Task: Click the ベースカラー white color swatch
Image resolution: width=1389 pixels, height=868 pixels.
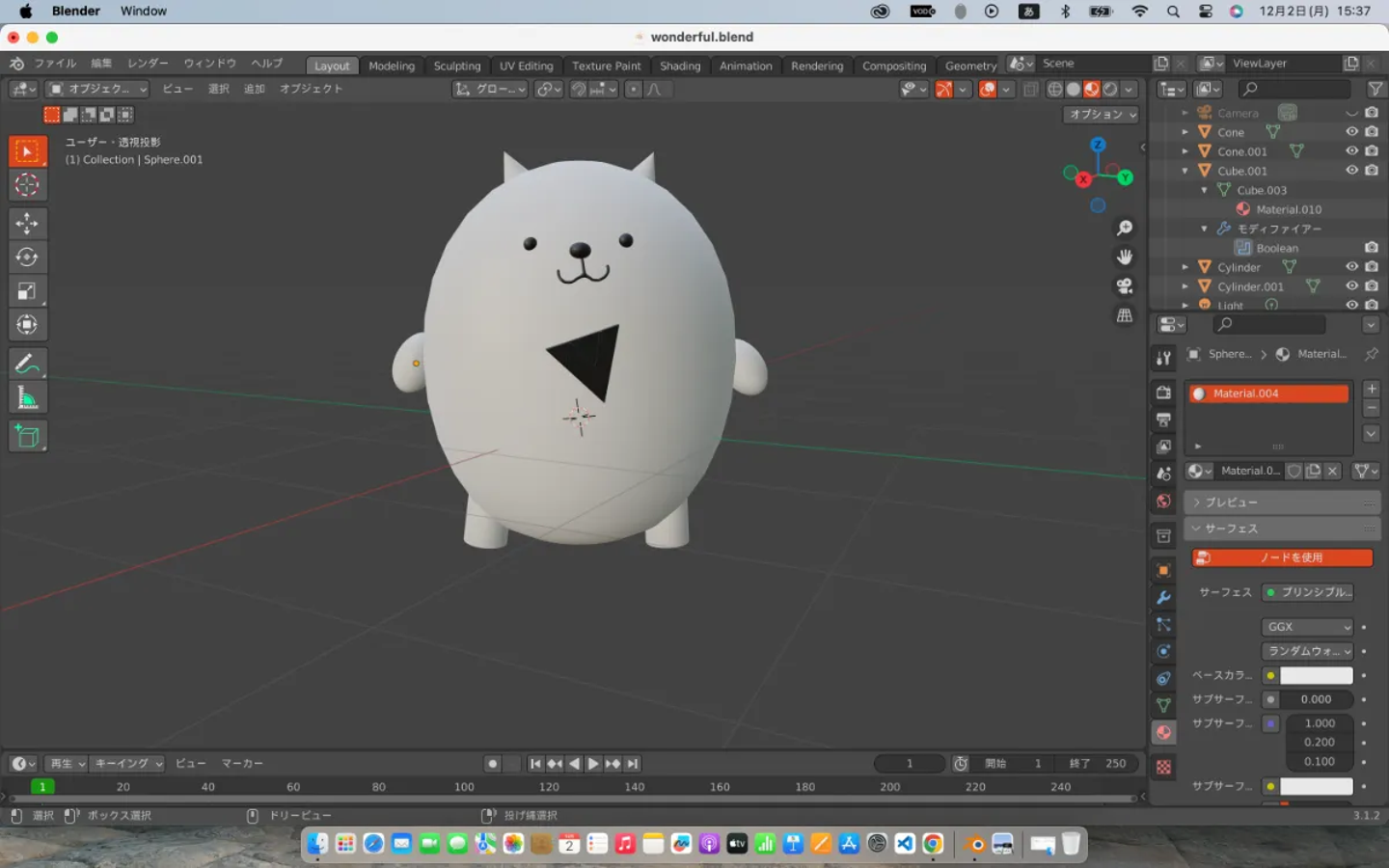Action: pos(1316,676)
